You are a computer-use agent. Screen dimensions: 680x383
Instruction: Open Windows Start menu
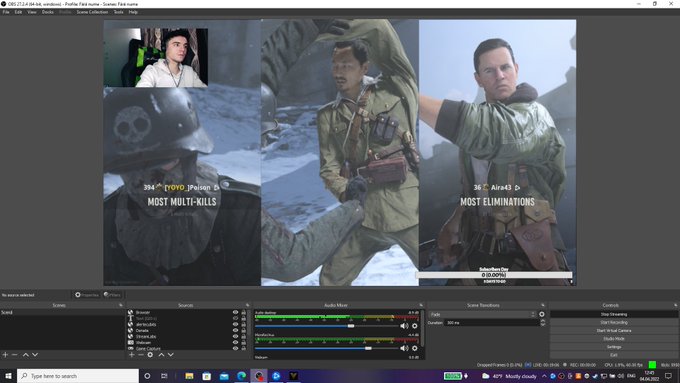point(8,376)
